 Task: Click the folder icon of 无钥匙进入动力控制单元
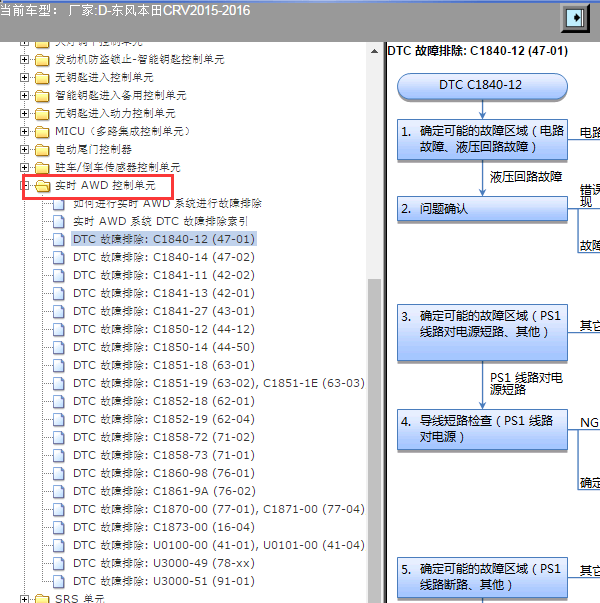click(x=42, y=114)
